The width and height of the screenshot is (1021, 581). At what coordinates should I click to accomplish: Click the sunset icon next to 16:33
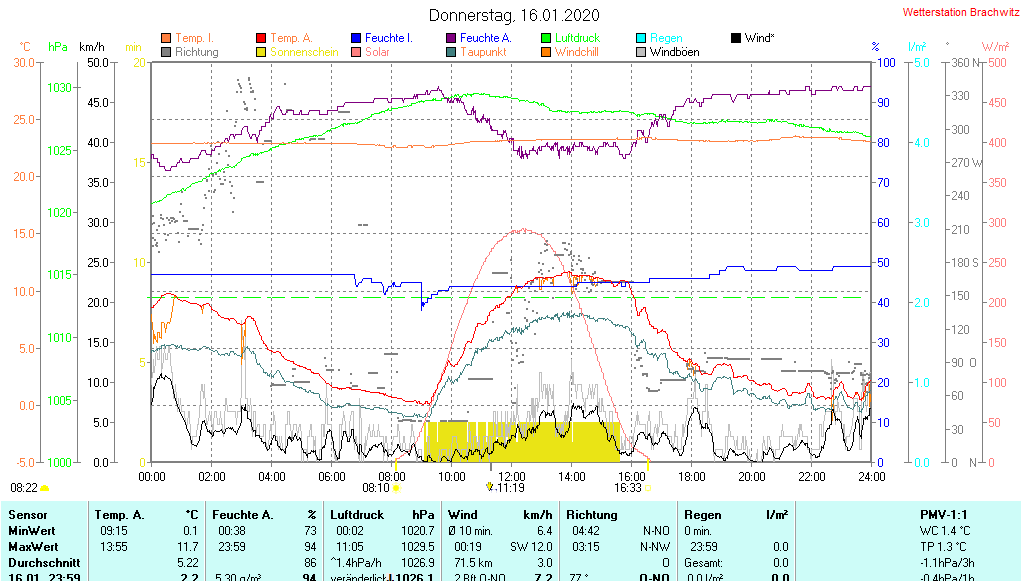click(x=648, y=488)
